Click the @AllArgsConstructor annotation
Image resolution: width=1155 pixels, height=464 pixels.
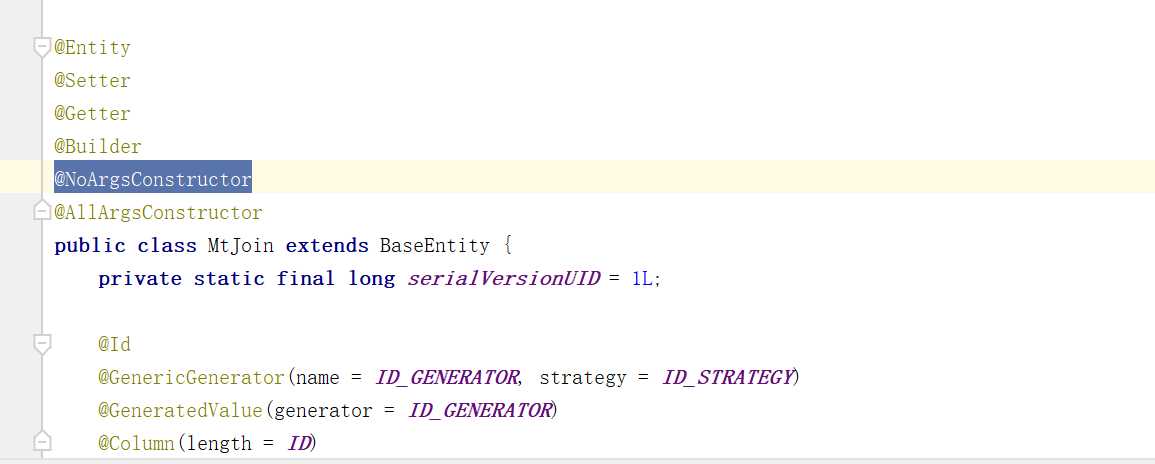[158, 213]
